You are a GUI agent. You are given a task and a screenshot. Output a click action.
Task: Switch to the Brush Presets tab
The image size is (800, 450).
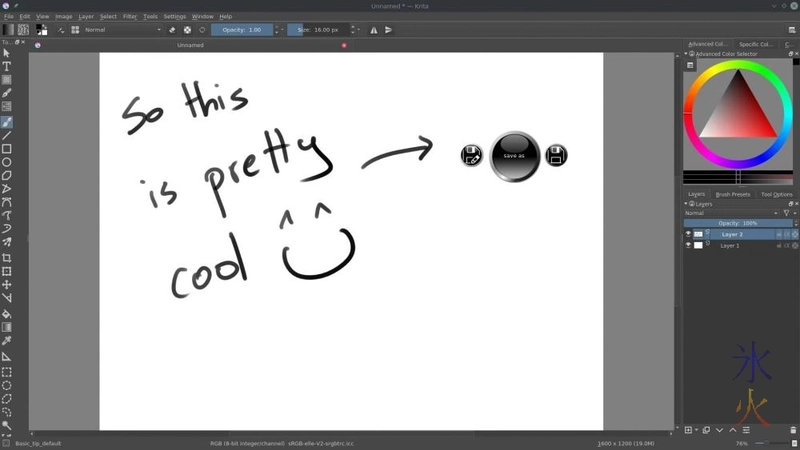733,194
